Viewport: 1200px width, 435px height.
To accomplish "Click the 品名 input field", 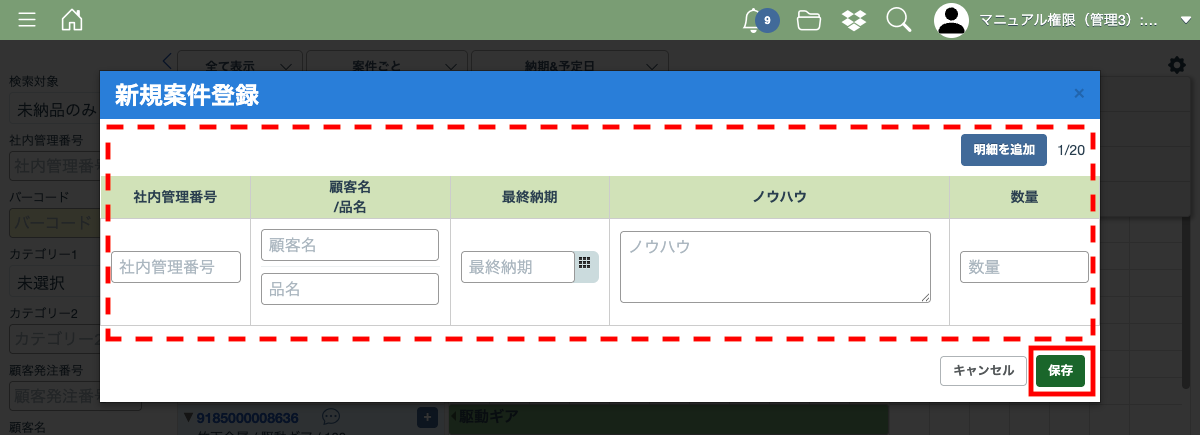I will [350, 289].
